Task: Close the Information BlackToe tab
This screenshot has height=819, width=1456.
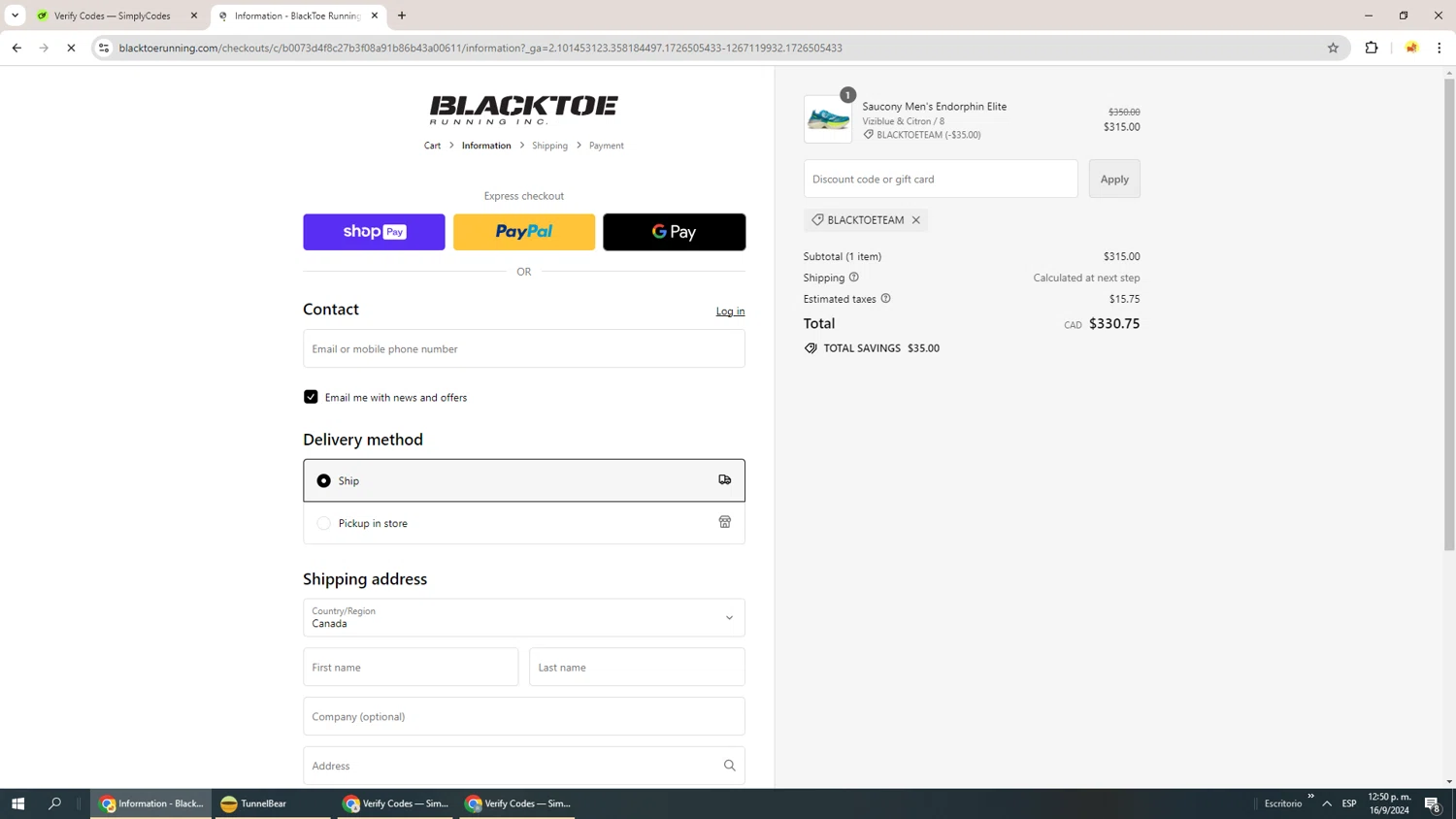Action: [x=375, y=16]
